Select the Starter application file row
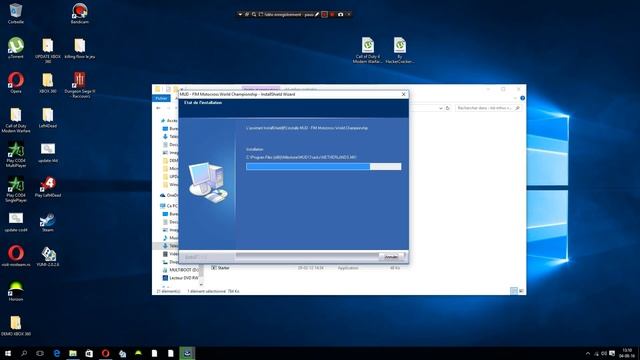 306,268
